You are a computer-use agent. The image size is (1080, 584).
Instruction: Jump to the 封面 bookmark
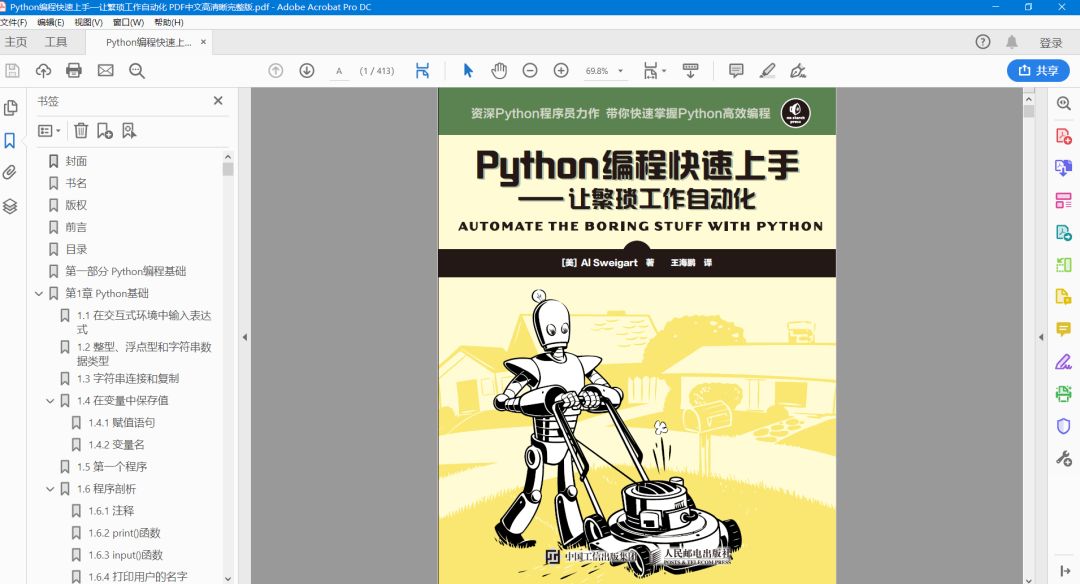[x=76, y=161]
